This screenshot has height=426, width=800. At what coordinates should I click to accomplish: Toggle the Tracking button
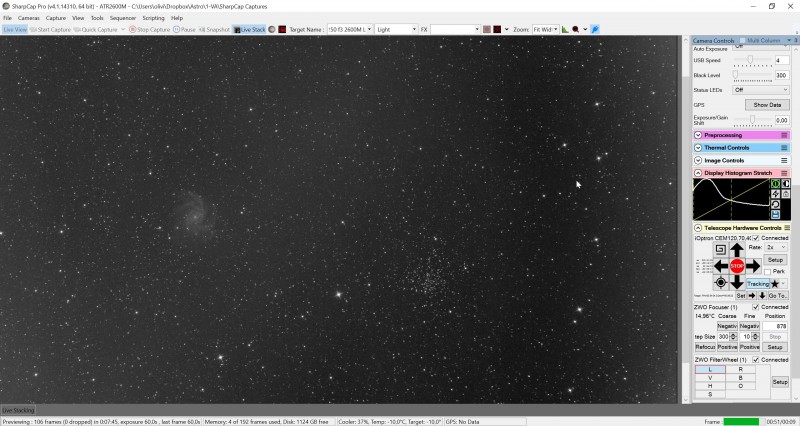coord(758,284)
